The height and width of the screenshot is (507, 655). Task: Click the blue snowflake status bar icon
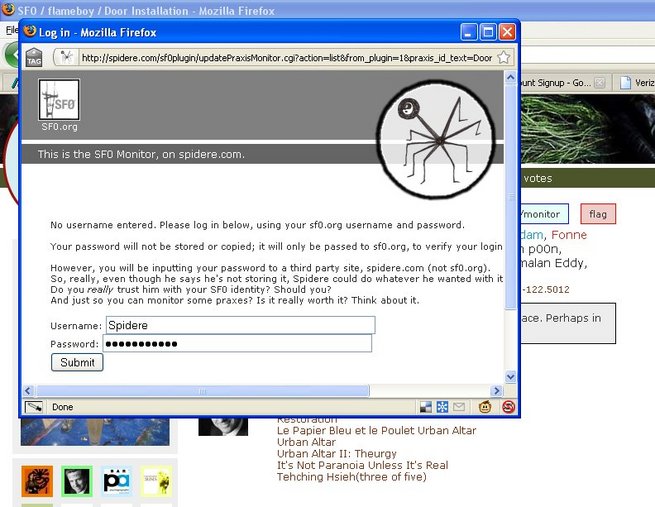[x=442, y=407]
